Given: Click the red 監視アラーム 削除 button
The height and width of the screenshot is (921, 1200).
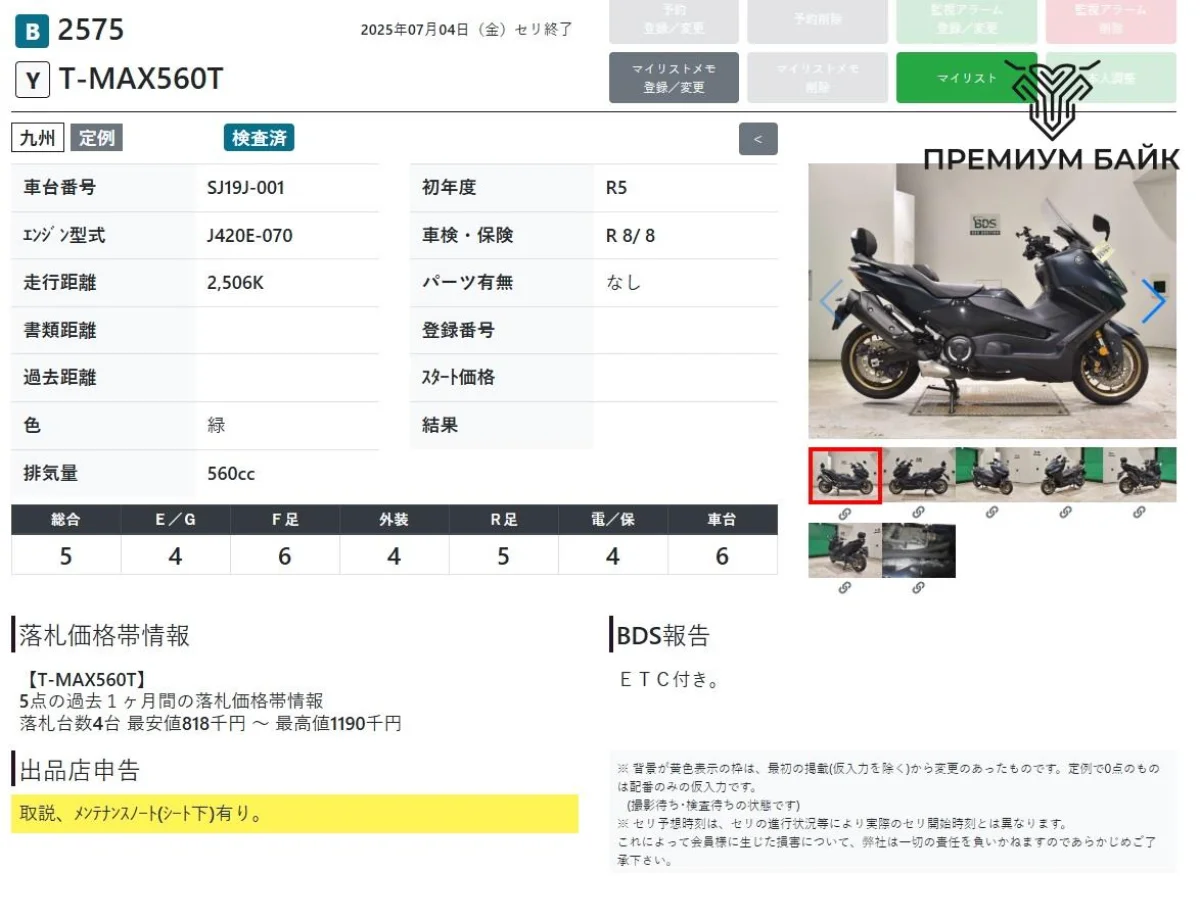Looking at the screenshot, I should pos(1111,20).
